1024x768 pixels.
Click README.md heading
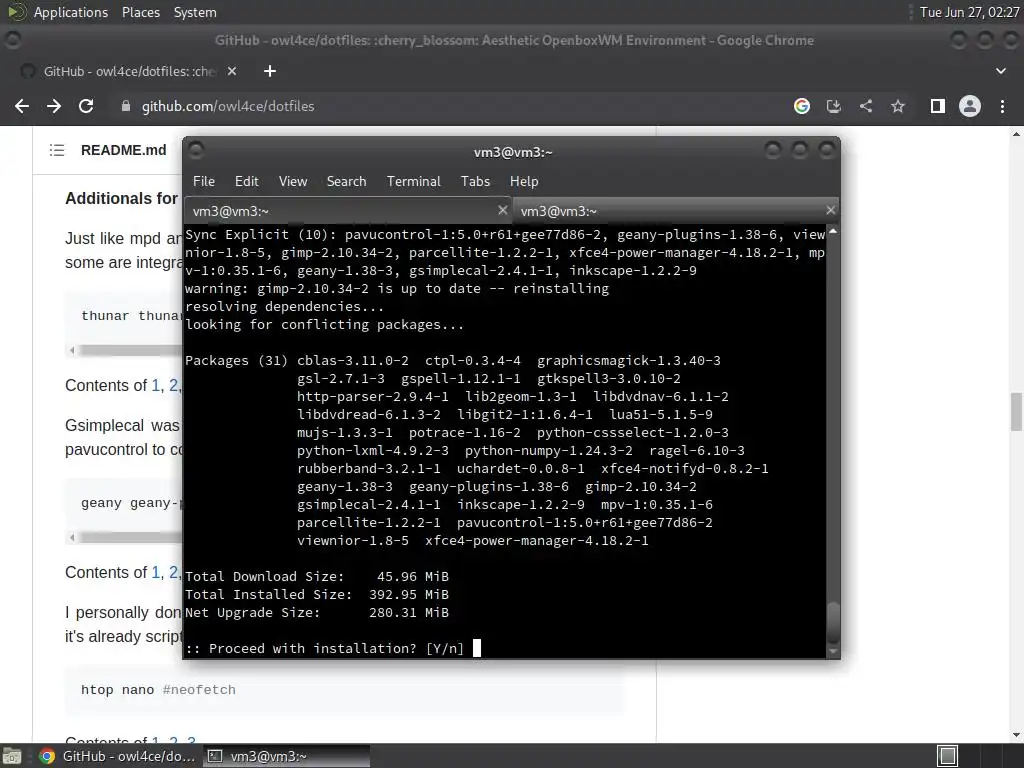pyautogui.click(x=123, y=150)
